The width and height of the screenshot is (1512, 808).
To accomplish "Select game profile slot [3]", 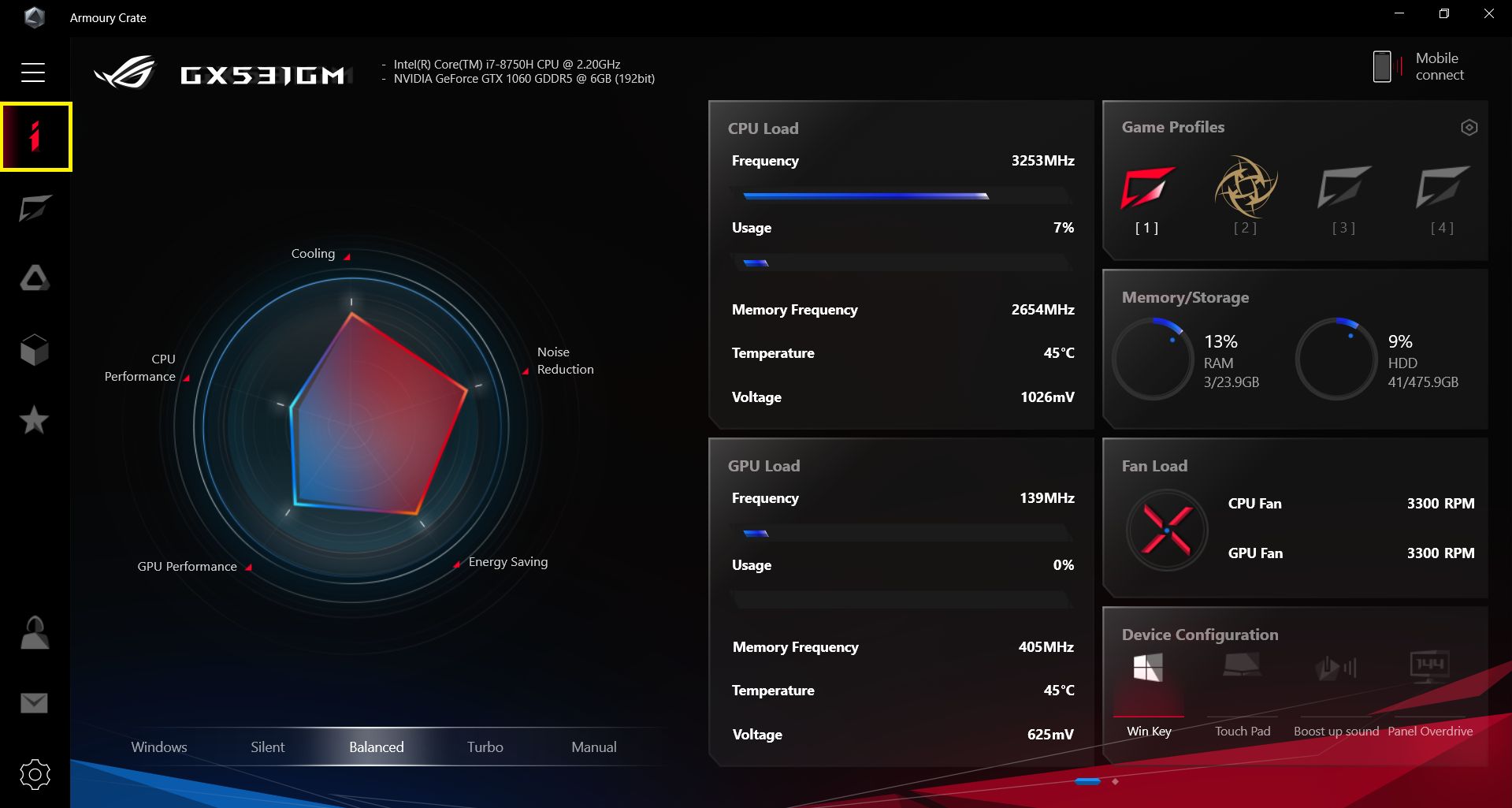I will point(1344,187).
